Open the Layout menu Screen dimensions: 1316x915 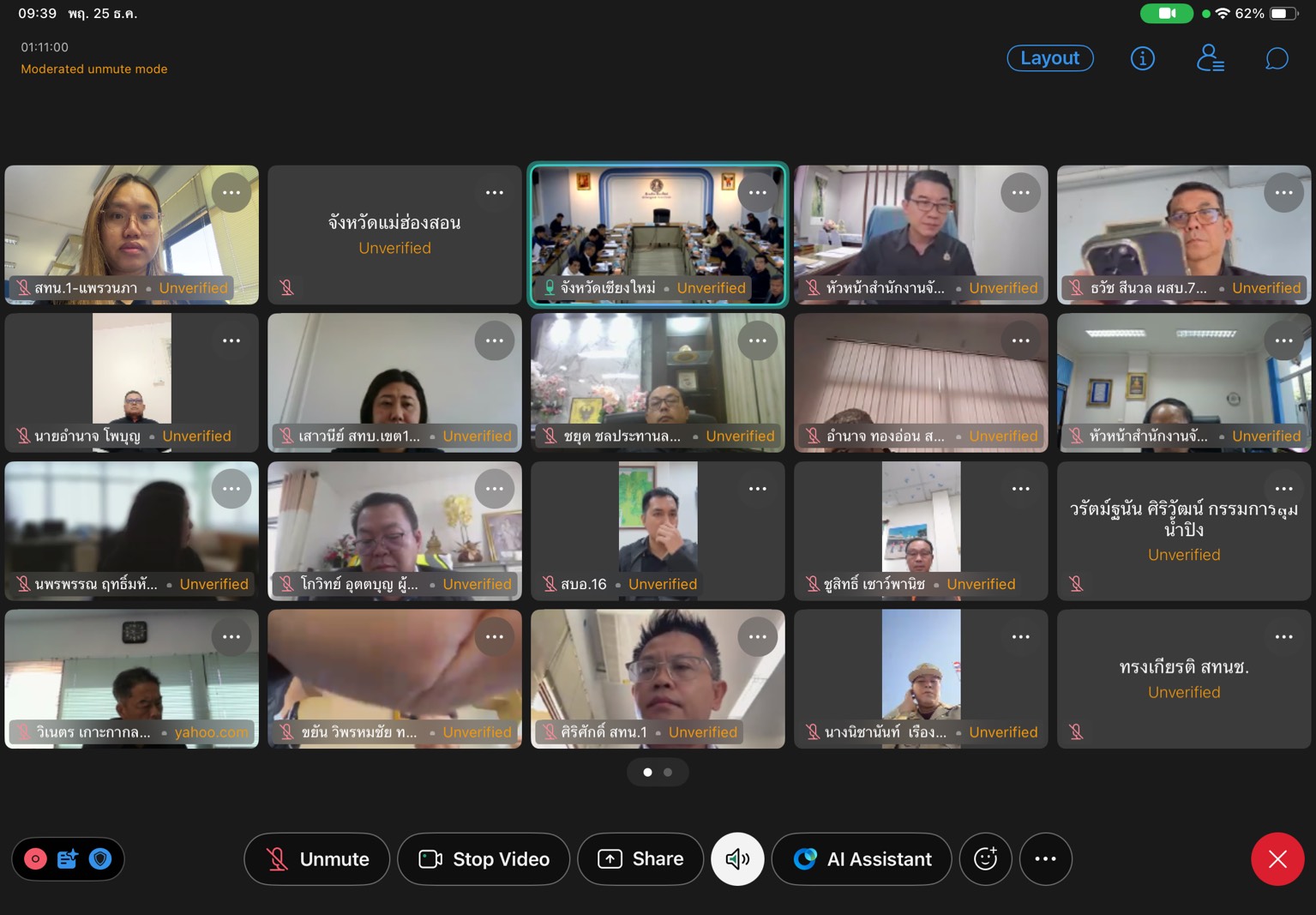(1049, 58)
